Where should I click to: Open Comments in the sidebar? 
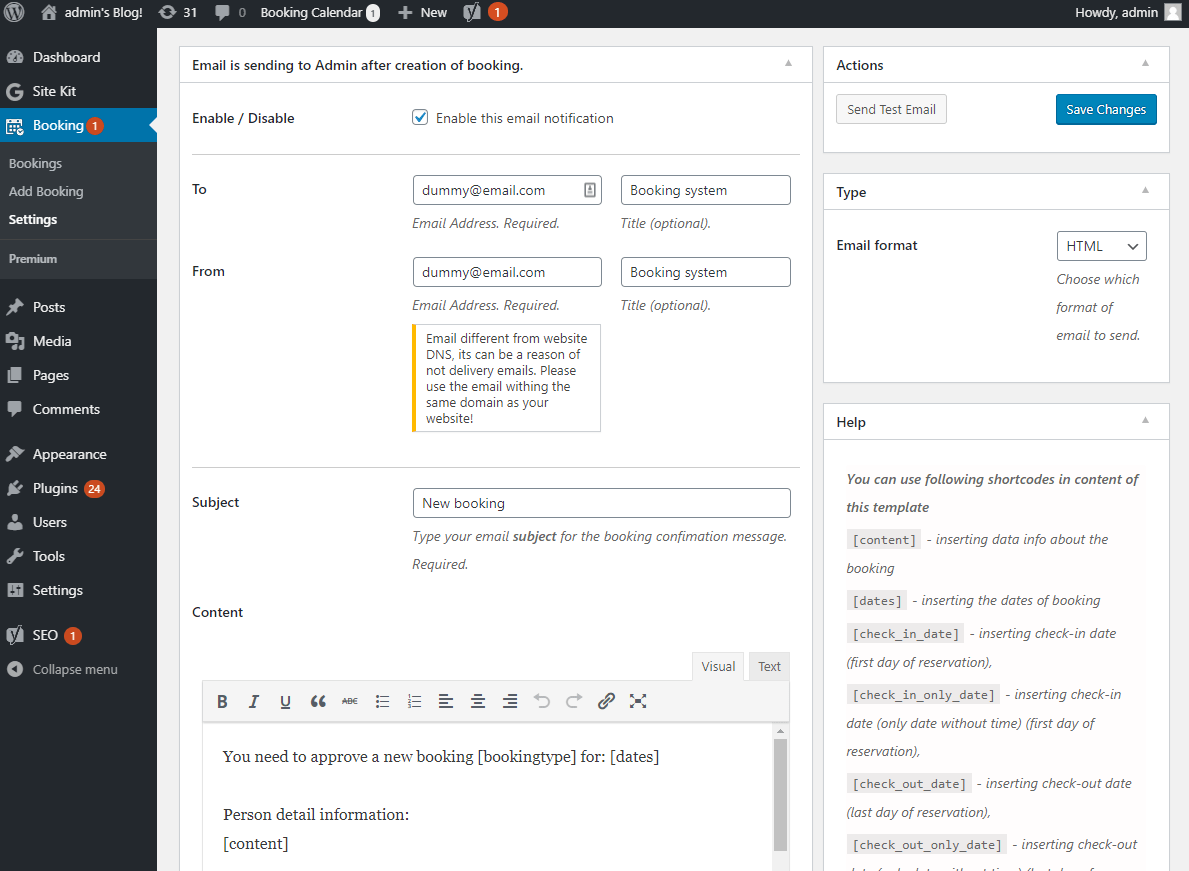click(x=78, y=409)
